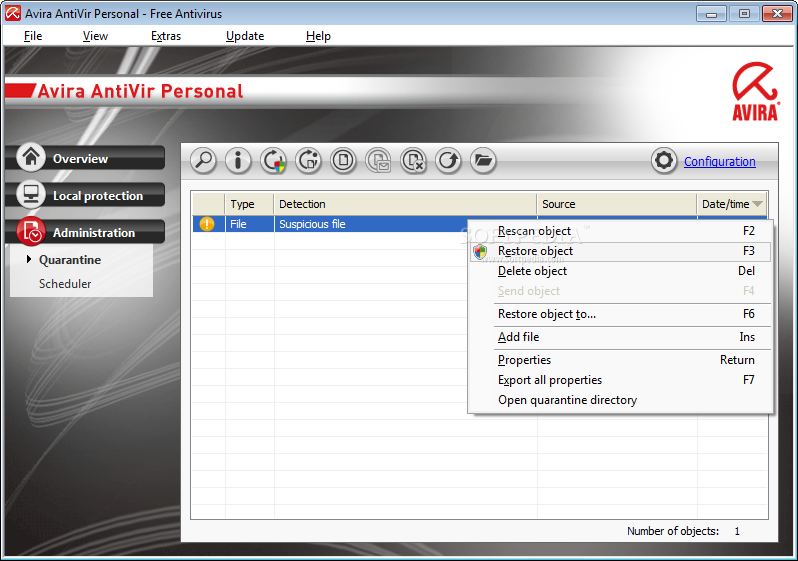
Task: Click the arrow next to Quarantine
Action: [29, 259]
